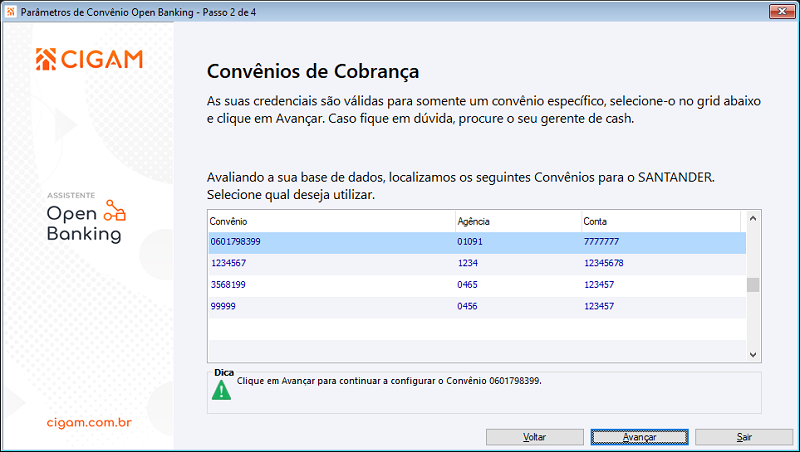Click the Avançar button

point(639,437)
